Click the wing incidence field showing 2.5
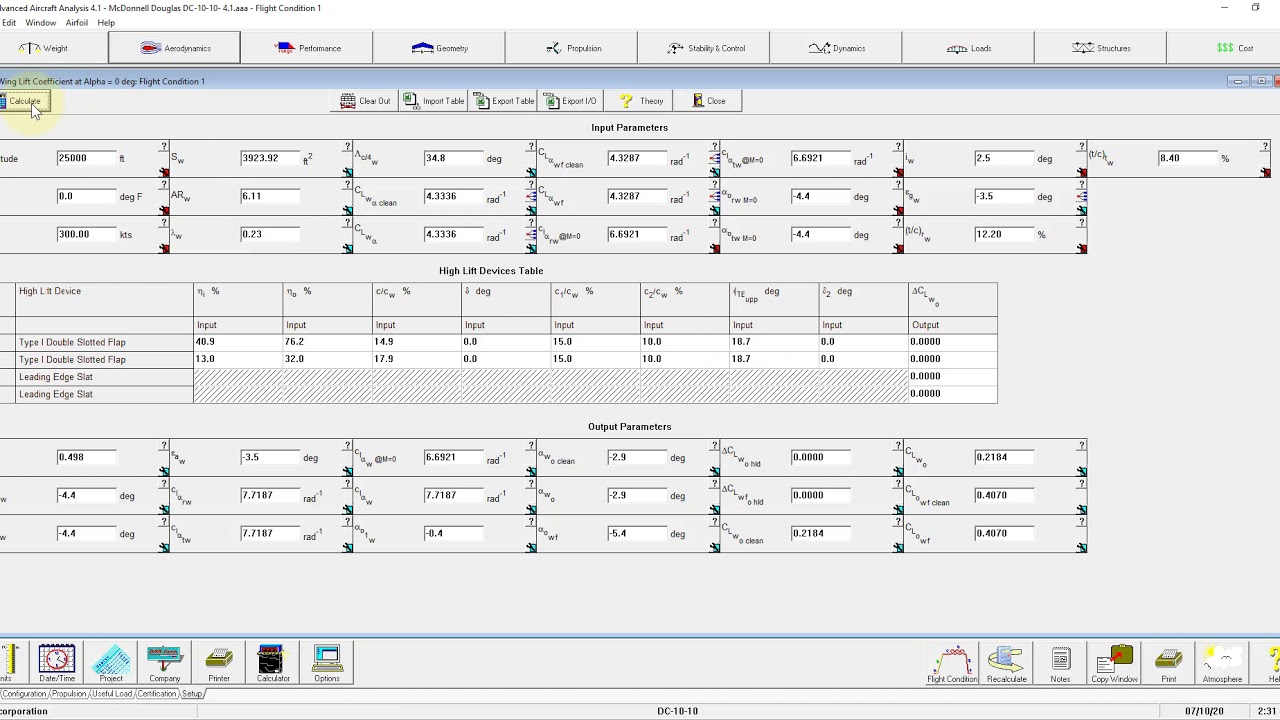1280x720 pixels. (1004, 158)
